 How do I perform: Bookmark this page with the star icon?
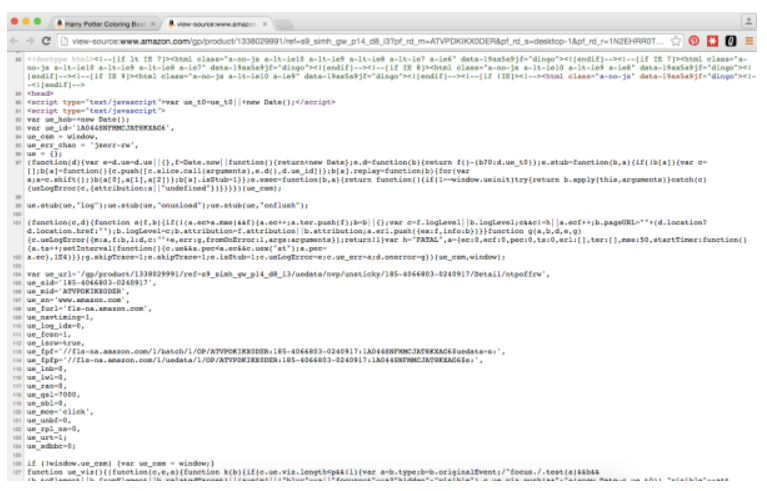(x=677, y=42)
